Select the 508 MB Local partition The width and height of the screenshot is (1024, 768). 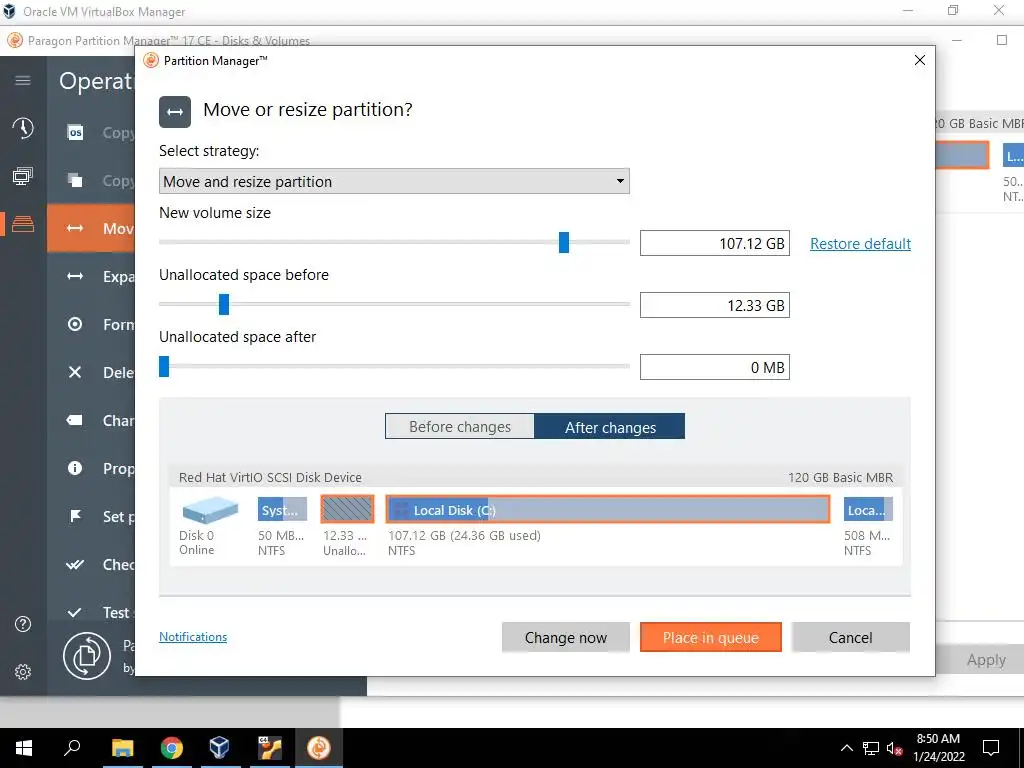(x=868, y=509)
